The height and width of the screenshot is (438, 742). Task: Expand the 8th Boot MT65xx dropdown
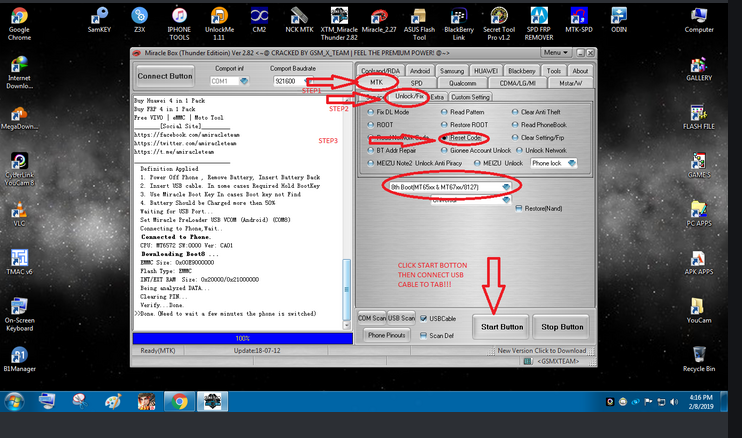point(506,187)
